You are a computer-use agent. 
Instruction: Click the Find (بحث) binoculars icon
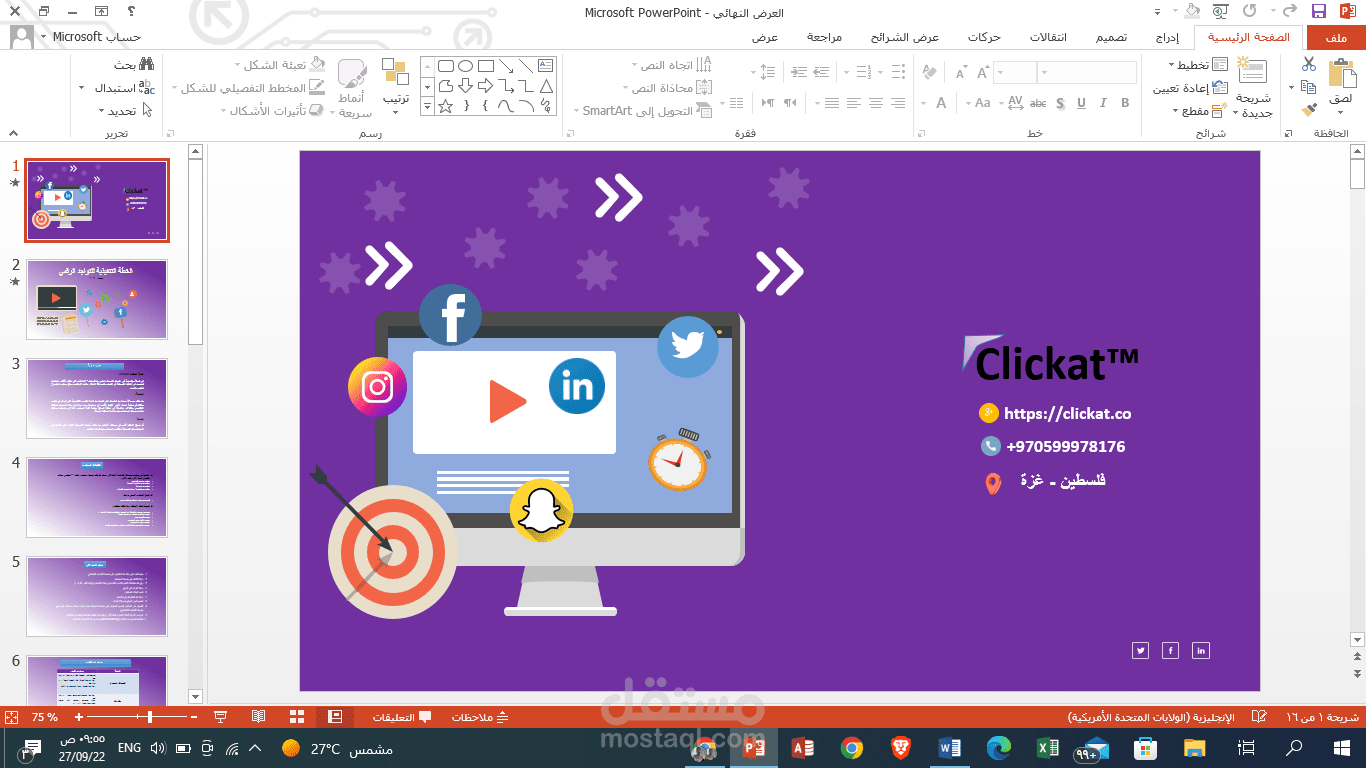[146, 64]
